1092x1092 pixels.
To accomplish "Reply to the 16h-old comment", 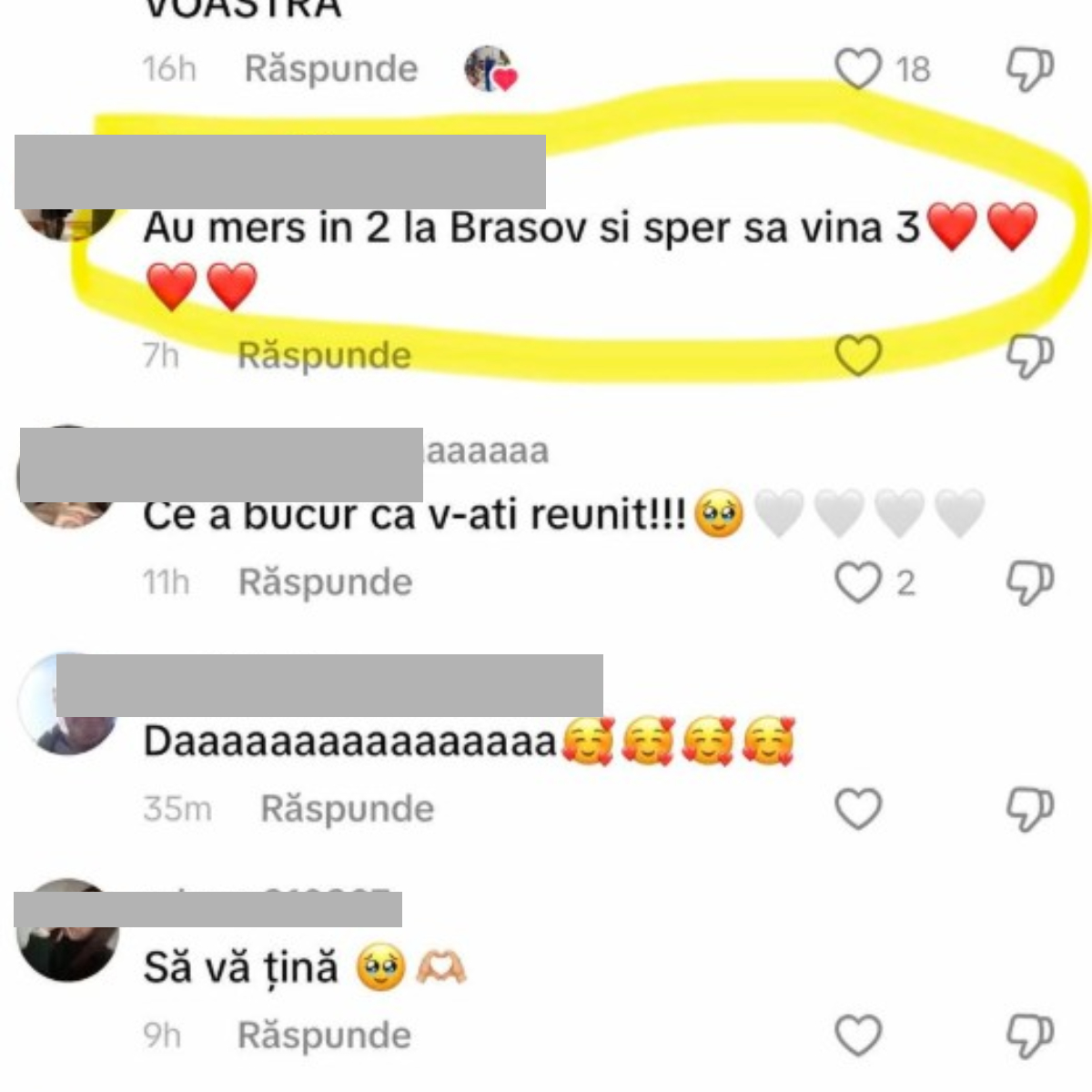I will 331,69.
